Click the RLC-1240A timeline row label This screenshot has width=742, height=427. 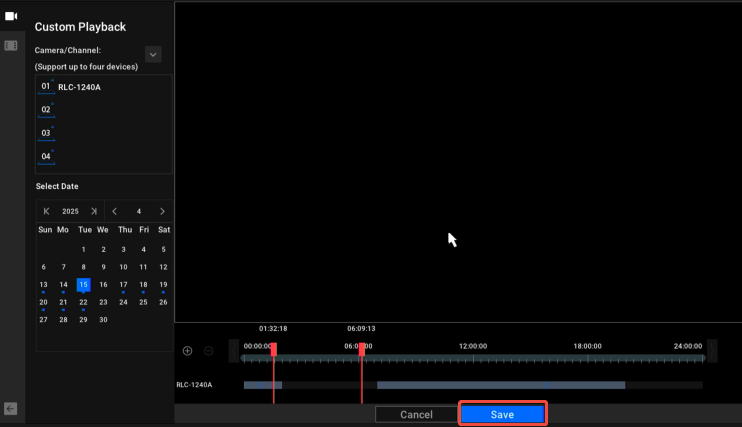point(194,385)
